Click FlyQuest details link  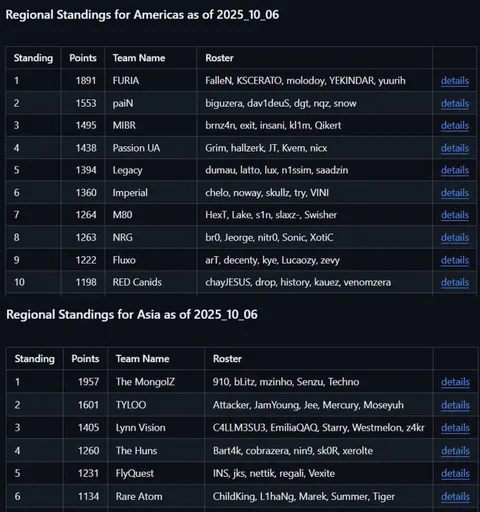[455, 473]
